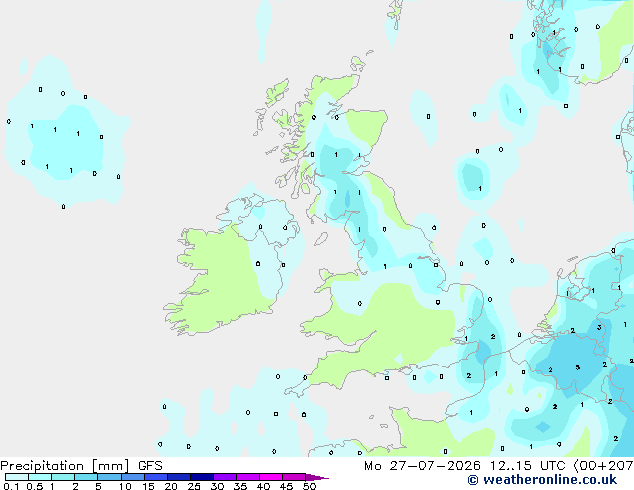Viewport: 634px width, 490px height.
Task: Click the '45' scale label
Action: pyautogui.click(x=286, y=486)
